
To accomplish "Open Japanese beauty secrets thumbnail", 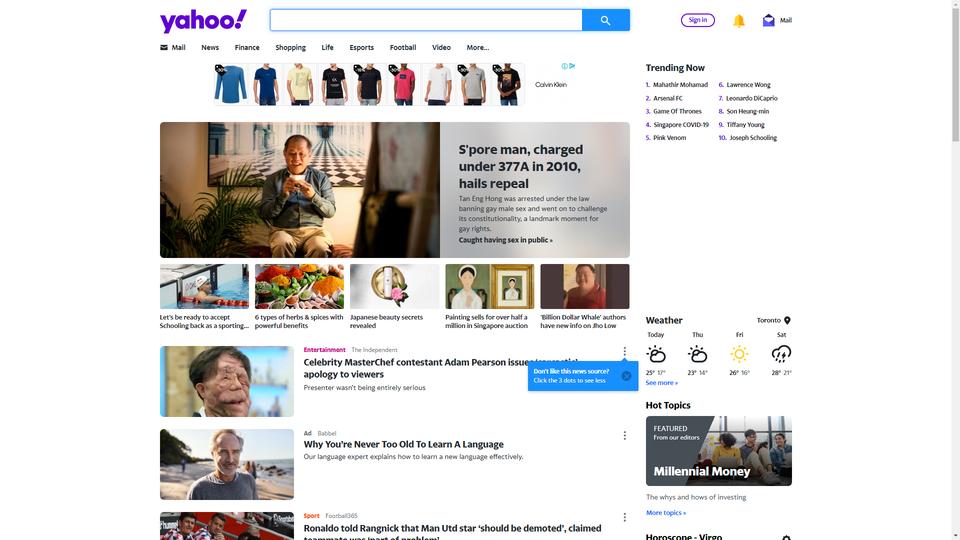I will tap(395, 287).
